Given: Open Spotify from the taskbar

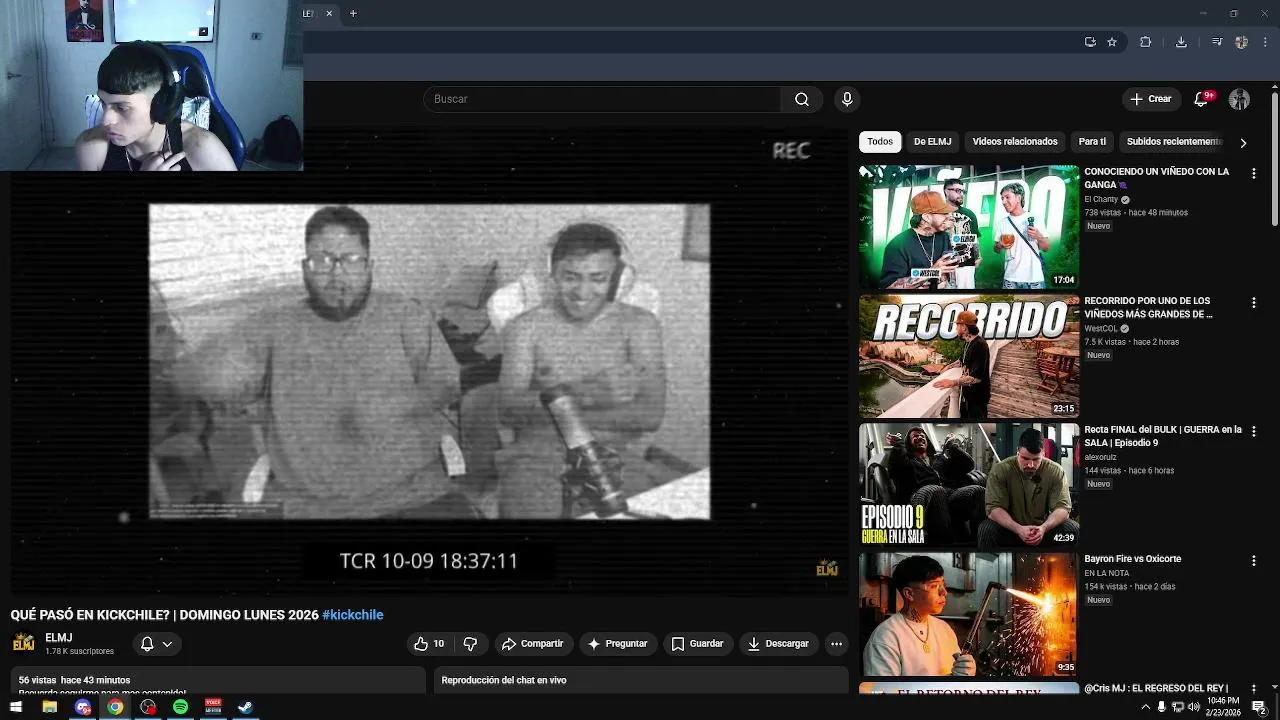Looking at the screenshot, I should click(x=180, y=707).
